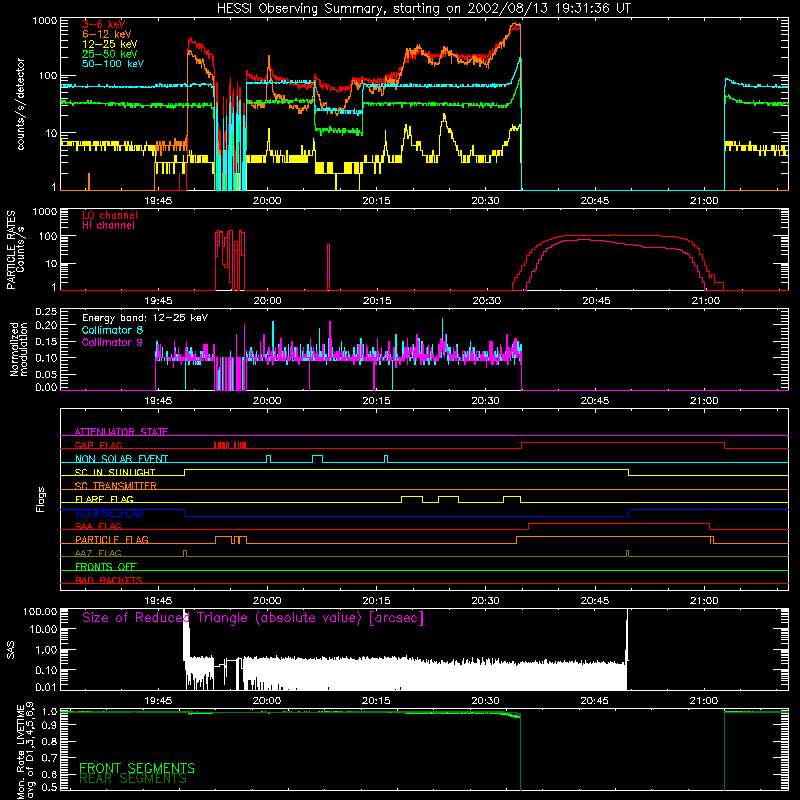Click the widest NON SOLAR EVENT pulse
800x800 pixels.
(x=317, y=458)
